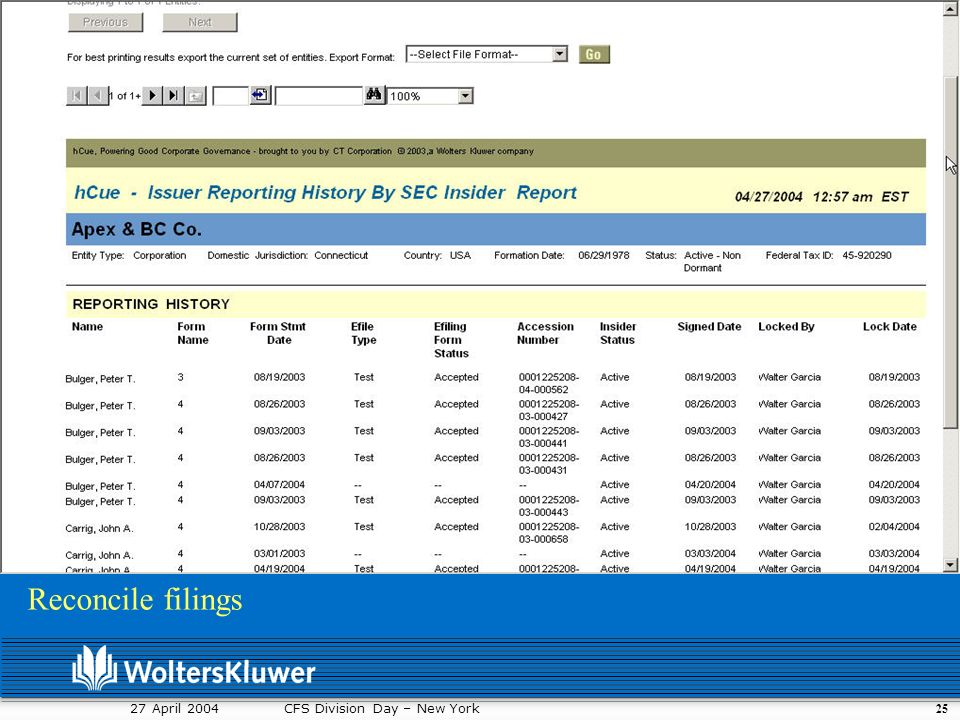960x720 pixels.
Task: Click the page number input box
Action: 230,96
